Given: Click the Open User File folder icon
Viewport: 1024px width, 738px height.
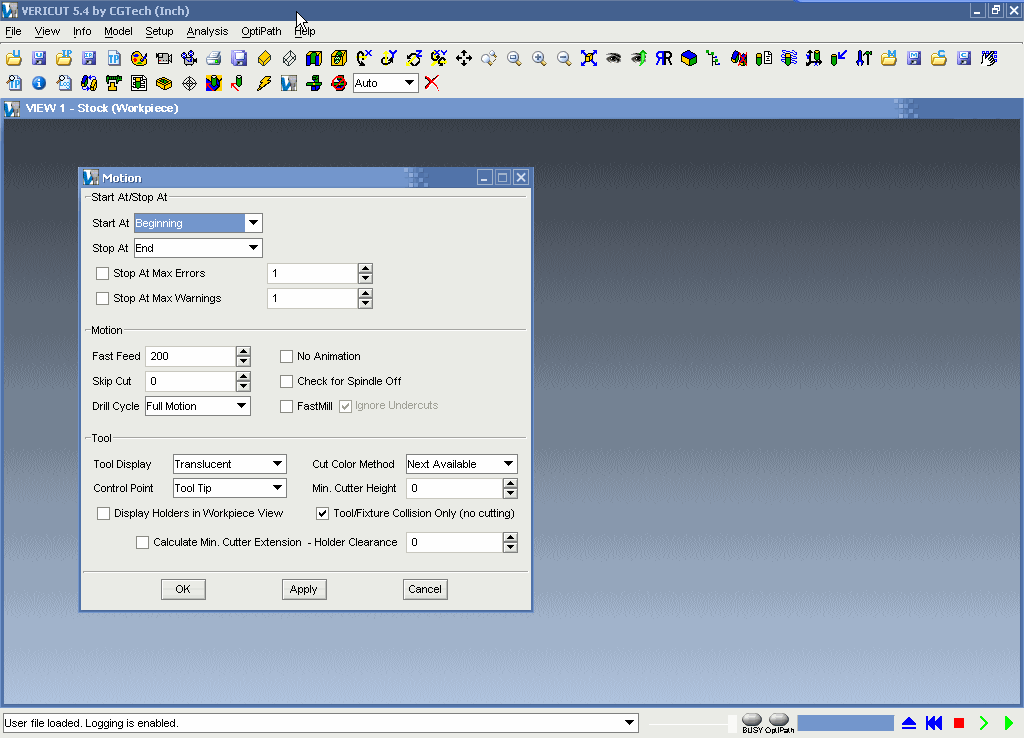Looking at the screenshot, I should tap(14, 58).
